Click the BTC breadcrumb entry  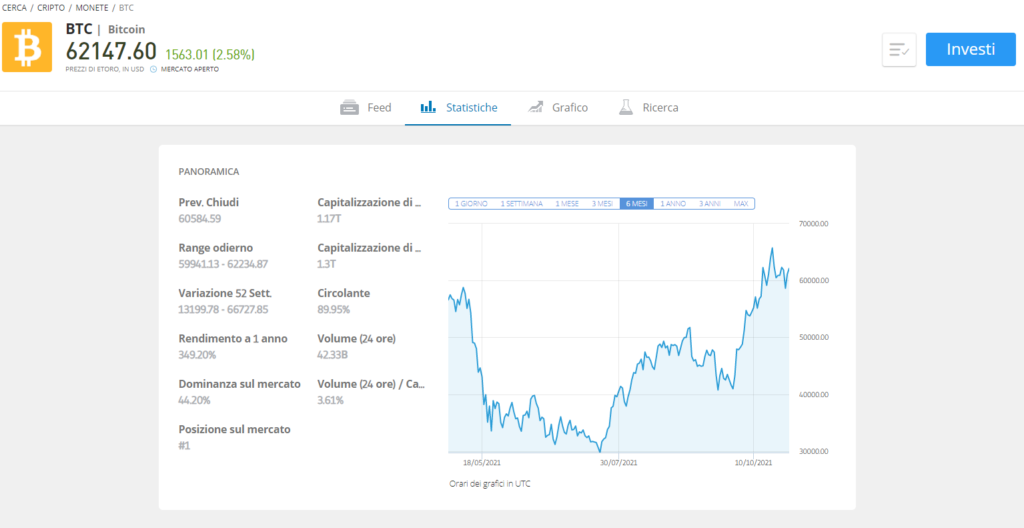tap(127, 8)
